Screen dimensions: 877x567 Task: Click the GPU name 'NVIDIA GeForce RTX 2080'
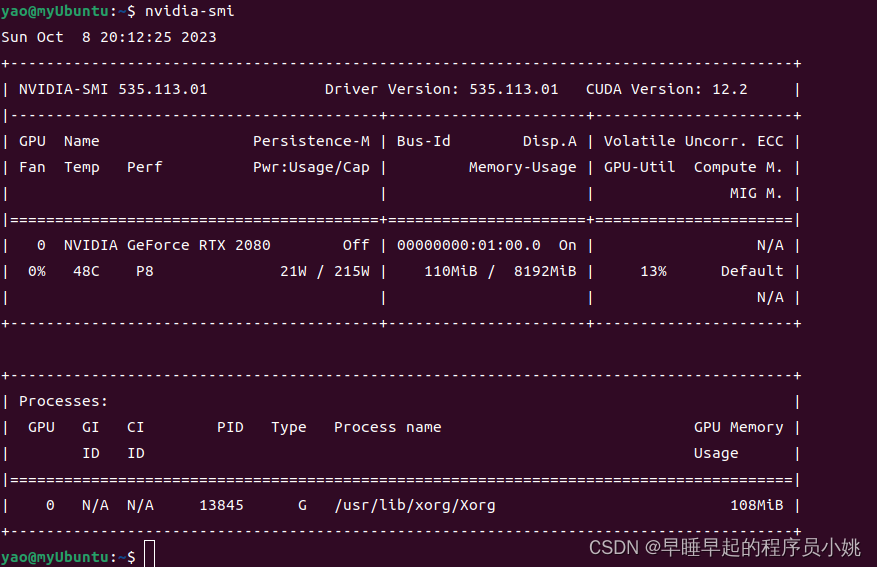167,245
